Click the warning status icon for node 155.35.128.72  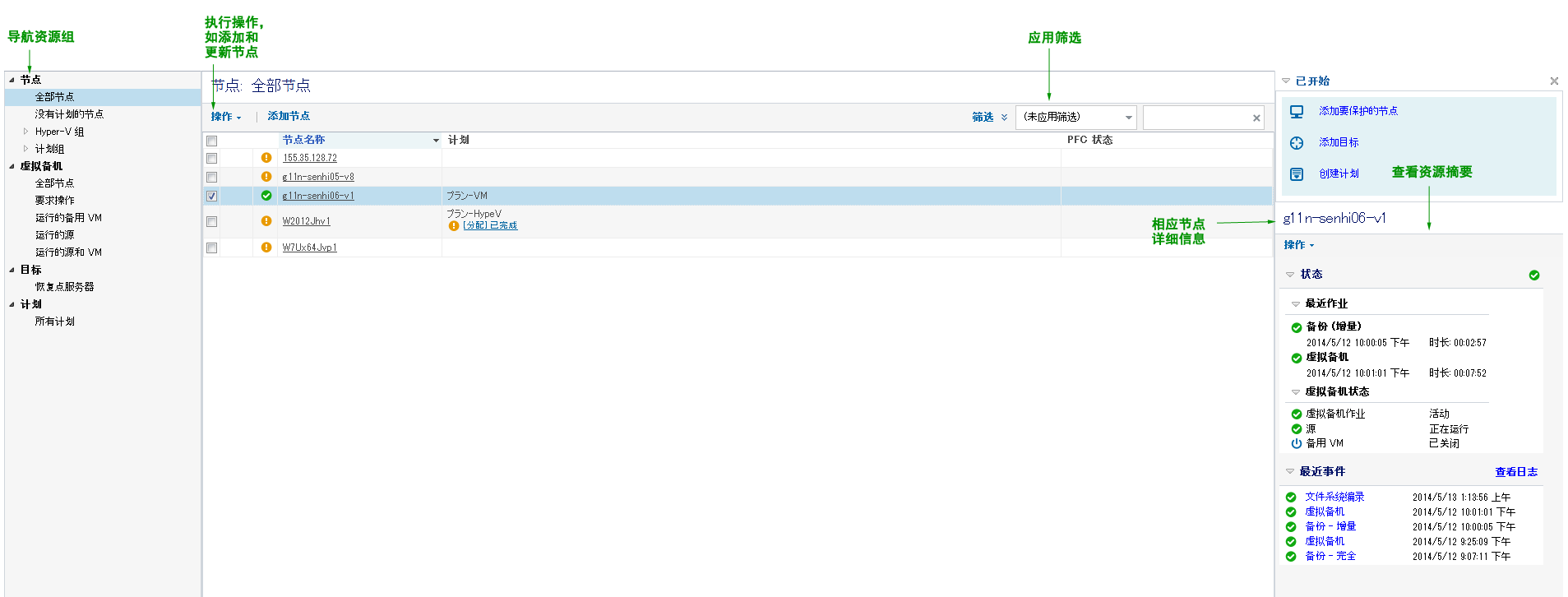pos(266,158)
